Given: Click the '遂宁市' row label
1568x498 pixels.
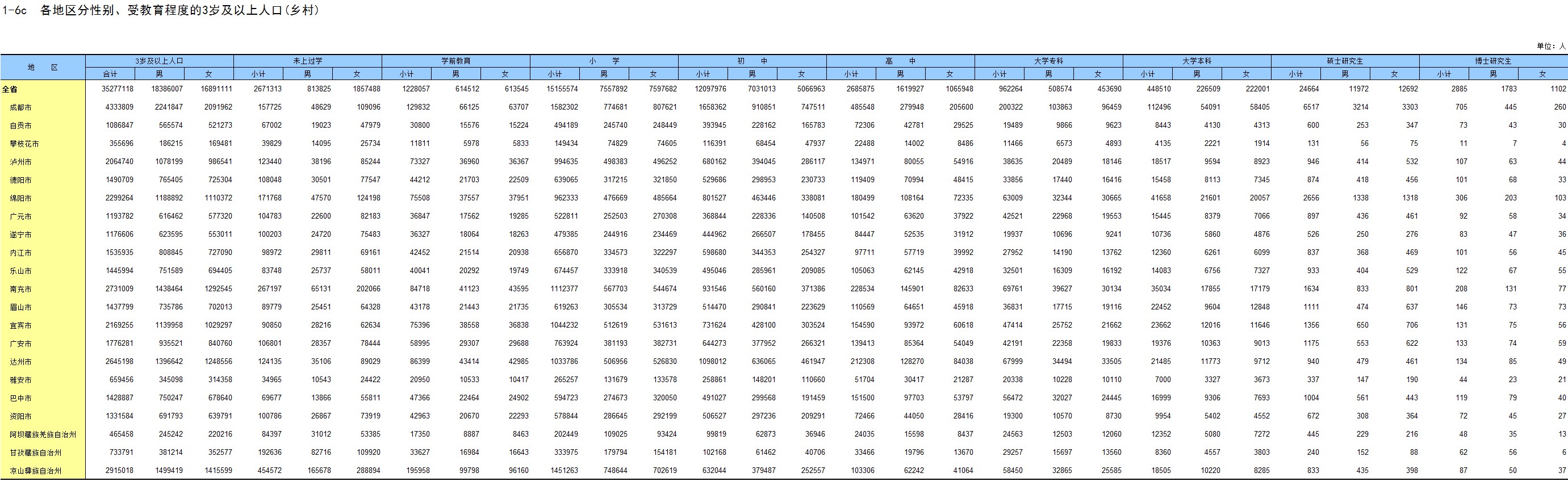Looking at the screenshot, I should (x=20, y=235).
